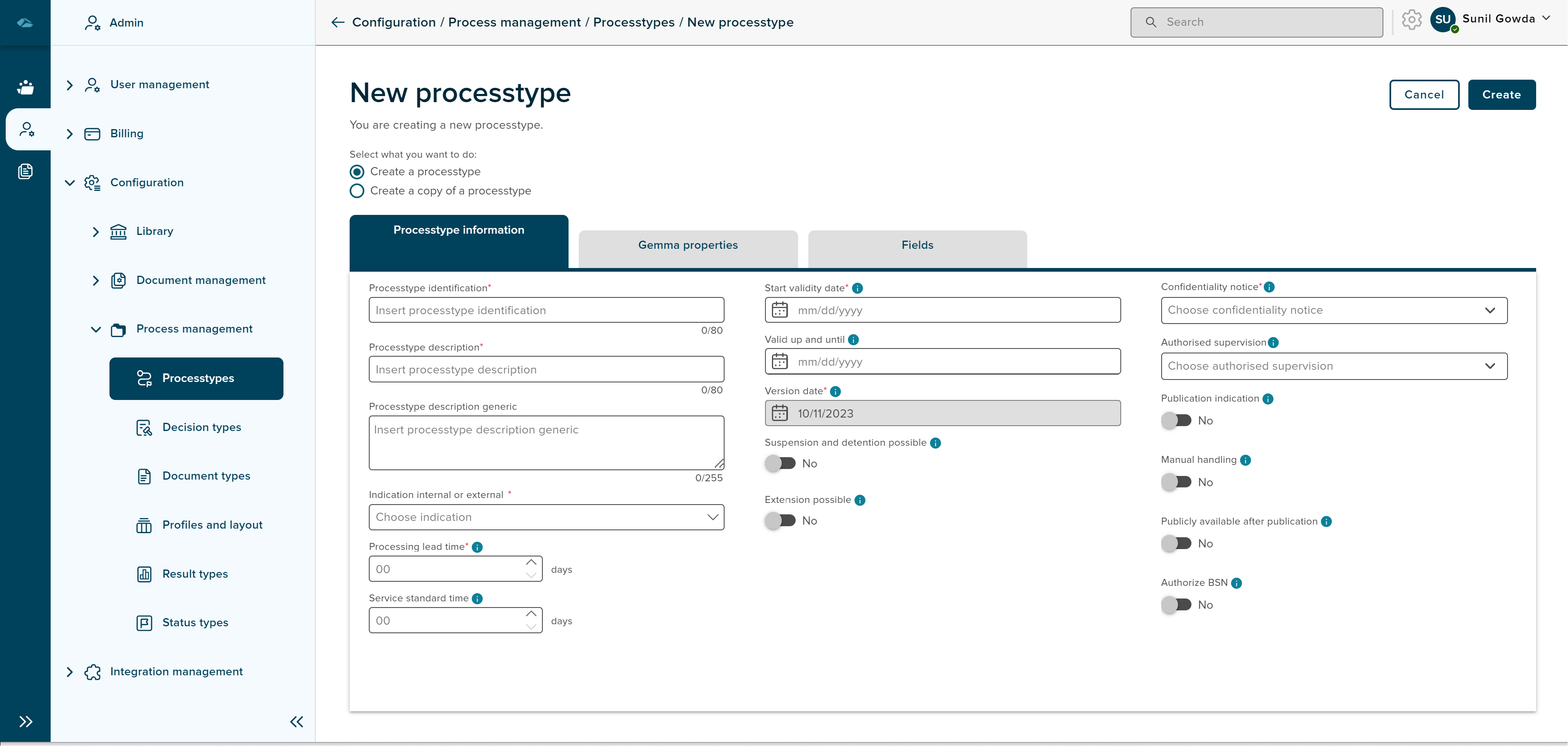Viewport: 1568px width, 746px height.
Task: Collapse the sidebar menu with double-left arrows
Action: pos(297,721)
